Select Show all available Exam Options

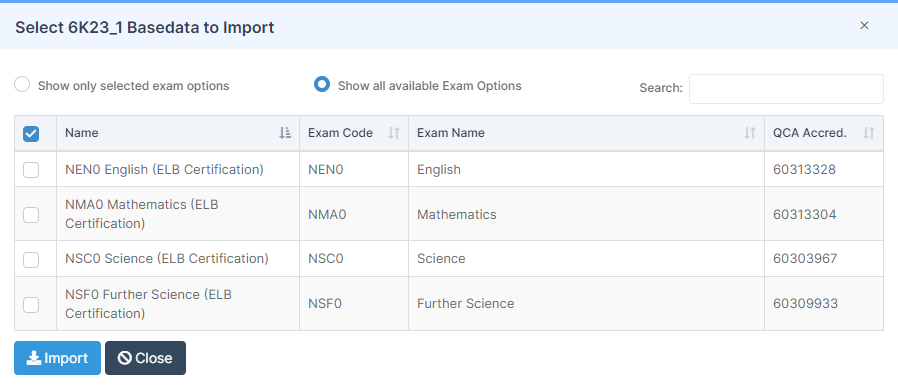322,85
